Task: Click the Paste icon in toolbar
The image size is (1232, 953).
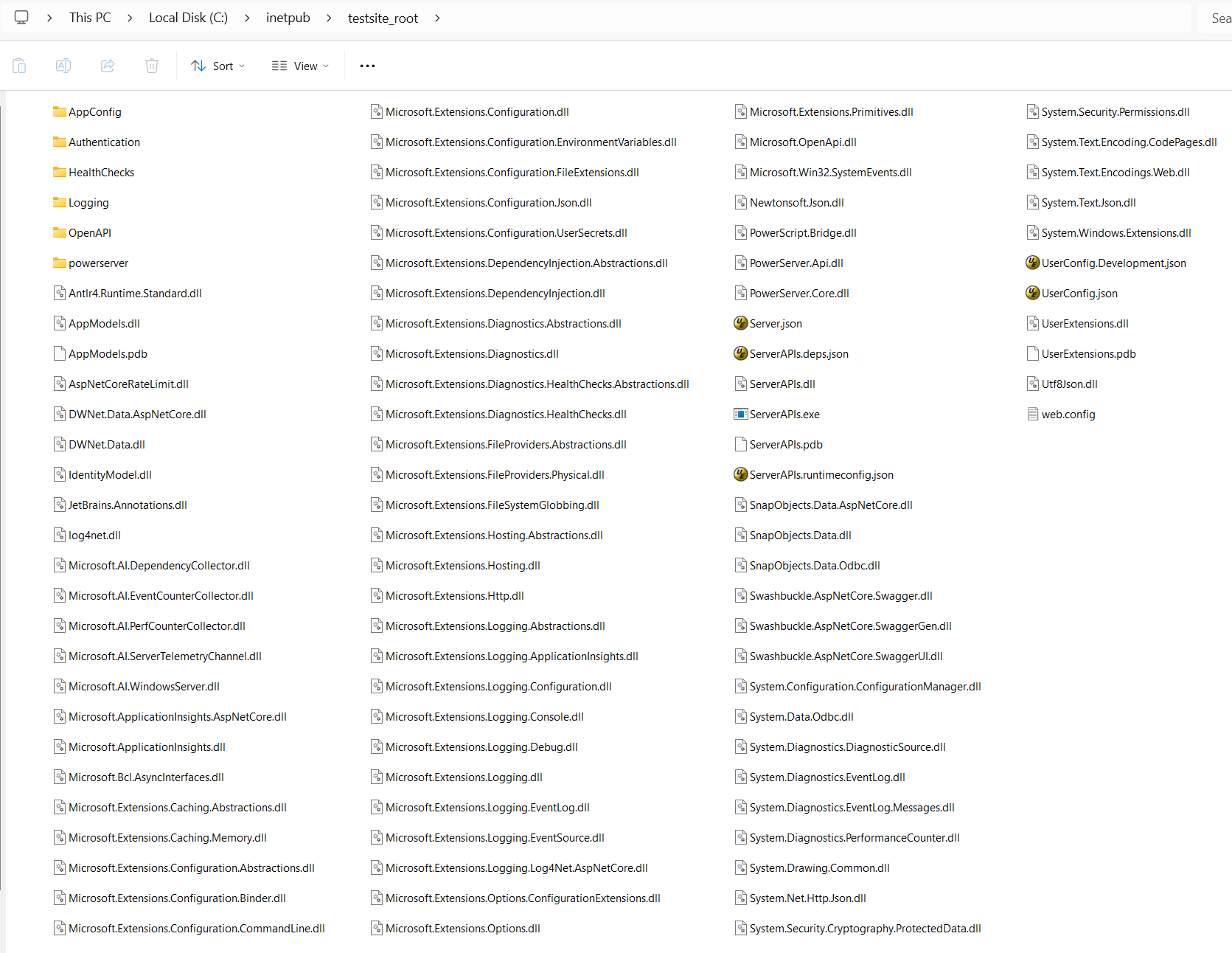Action: (19, 66)
